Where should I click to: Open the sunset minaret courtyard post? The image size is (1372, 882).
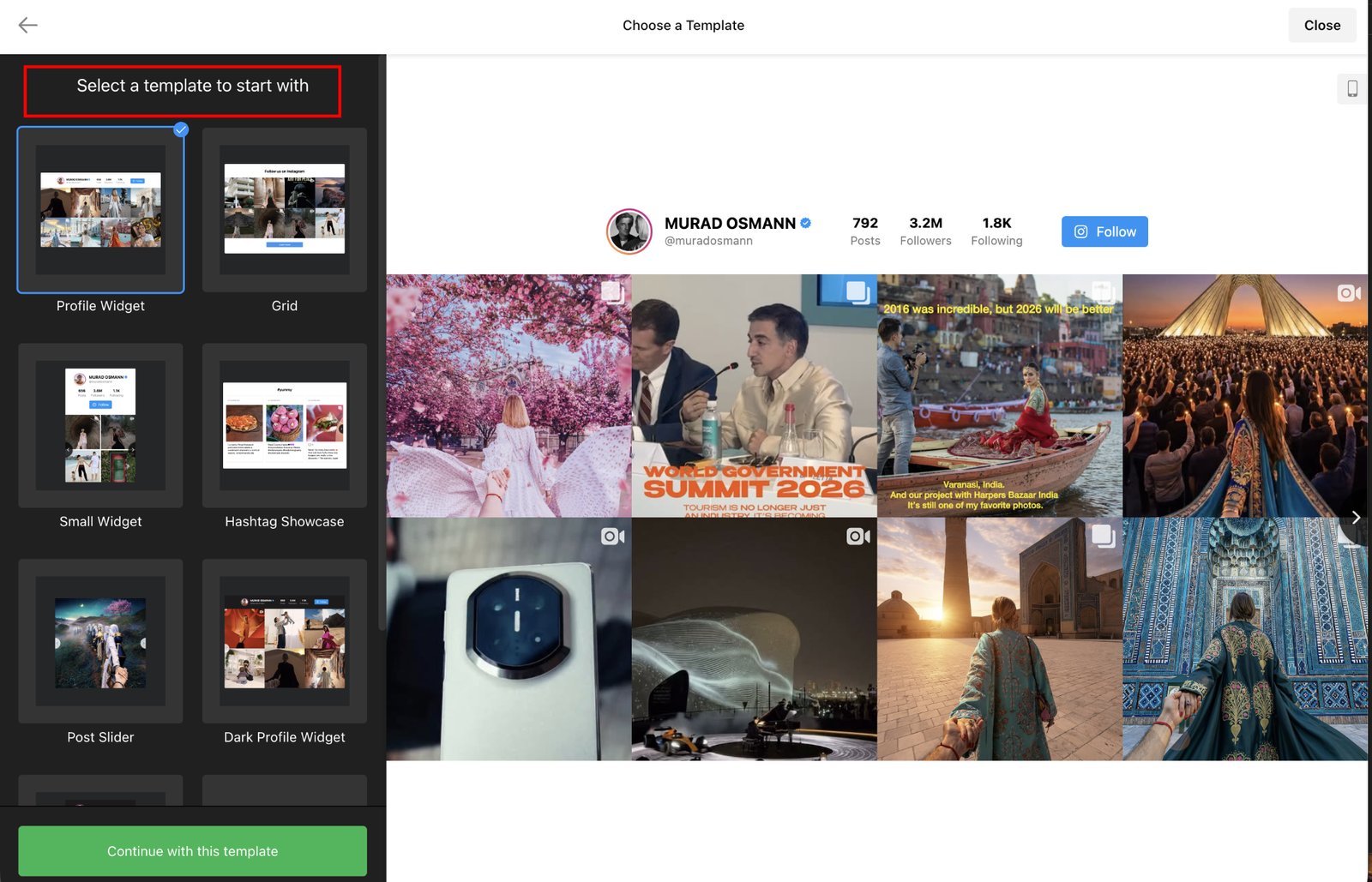tap(999, 639)
